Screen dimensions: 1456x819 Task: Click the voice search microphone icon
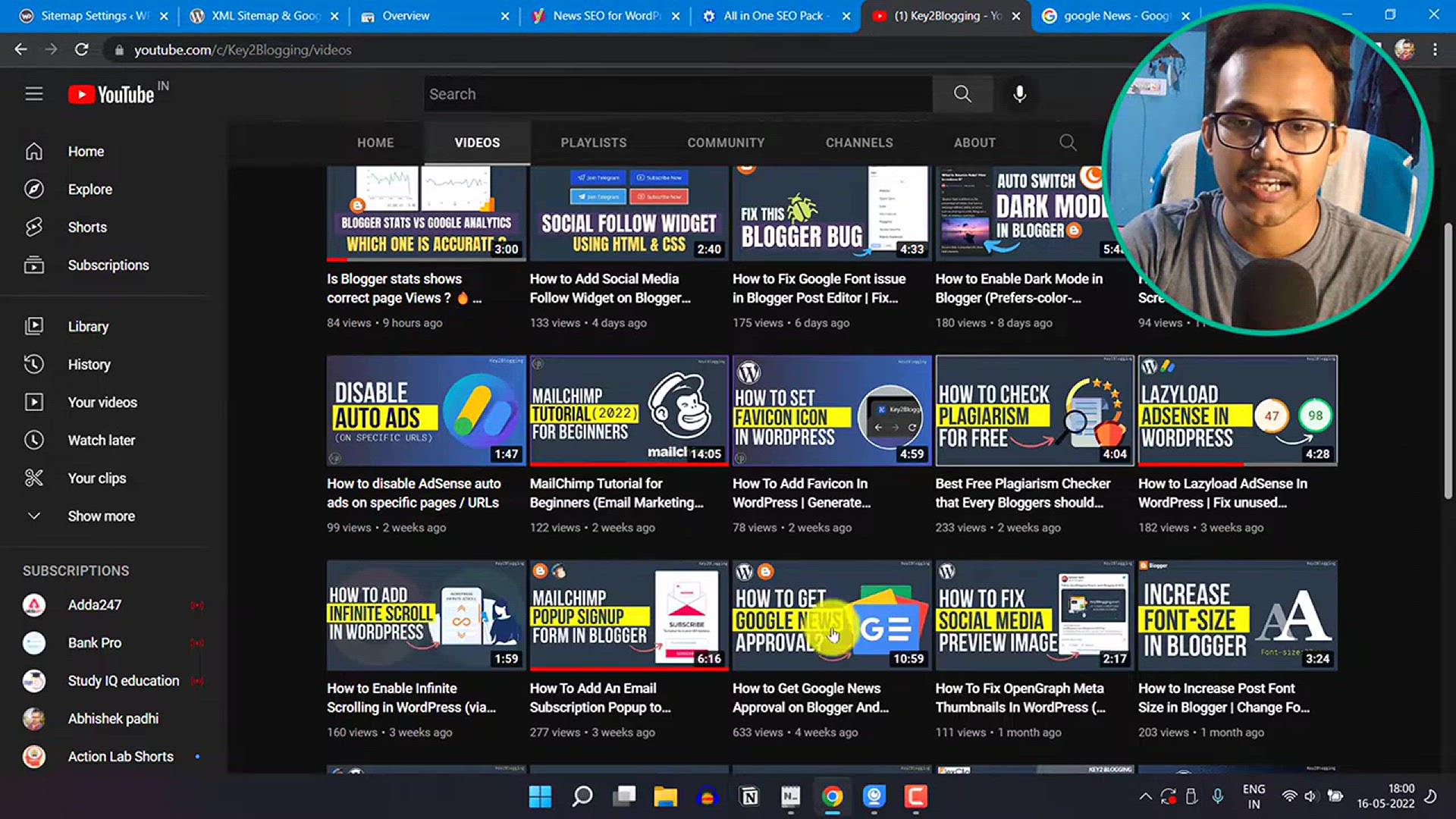[x=1020, y=94]
